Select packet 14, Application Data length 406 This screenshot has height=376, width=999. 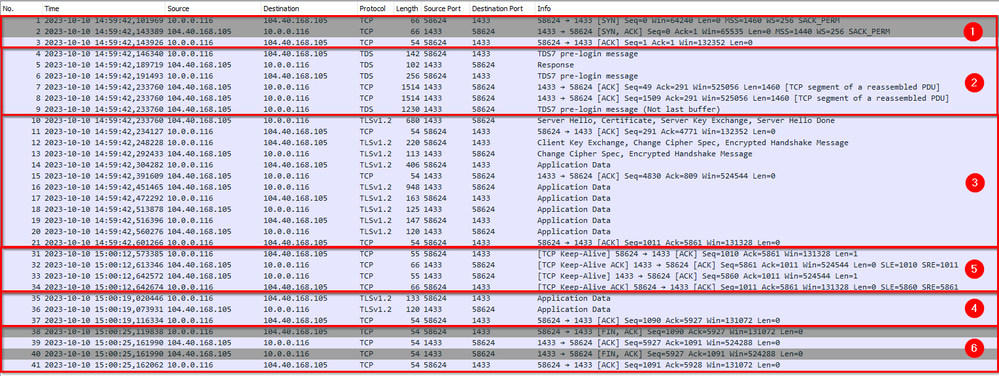500,164
